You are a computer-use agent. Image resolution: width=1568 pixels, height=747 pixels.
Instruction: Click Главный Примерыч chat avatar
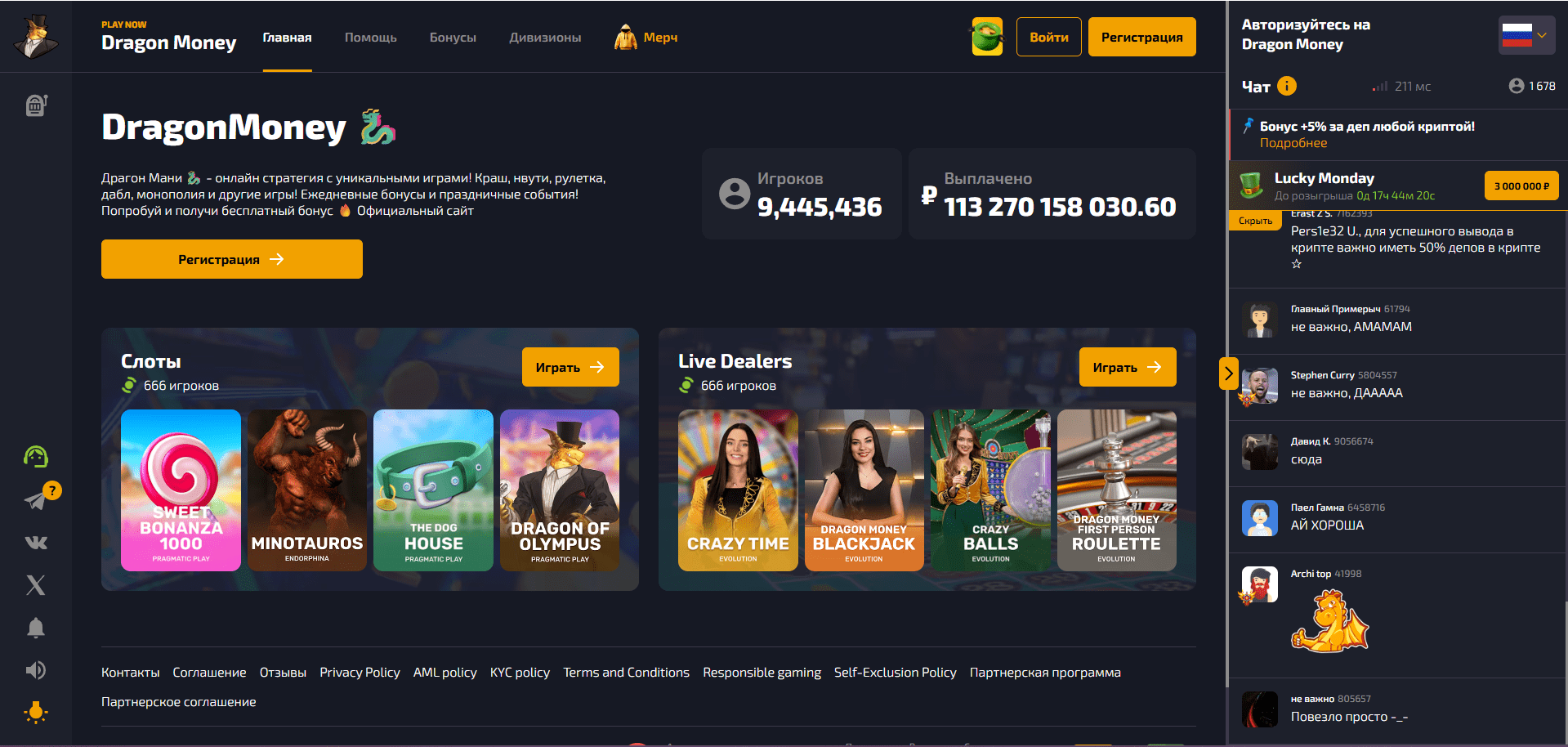1259,320
